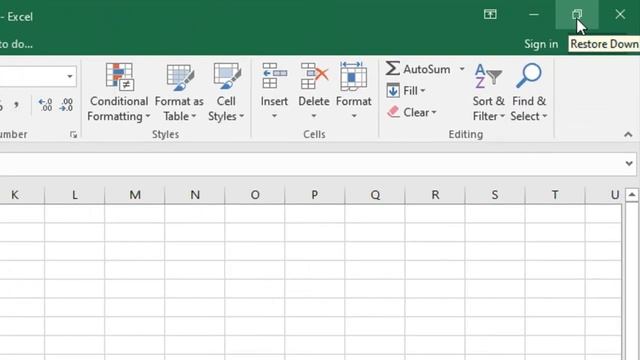Collapse the ribbon with the chevron
Image resolution: width=640 pixels, height=360 pixels.
[x=628, y=135]
